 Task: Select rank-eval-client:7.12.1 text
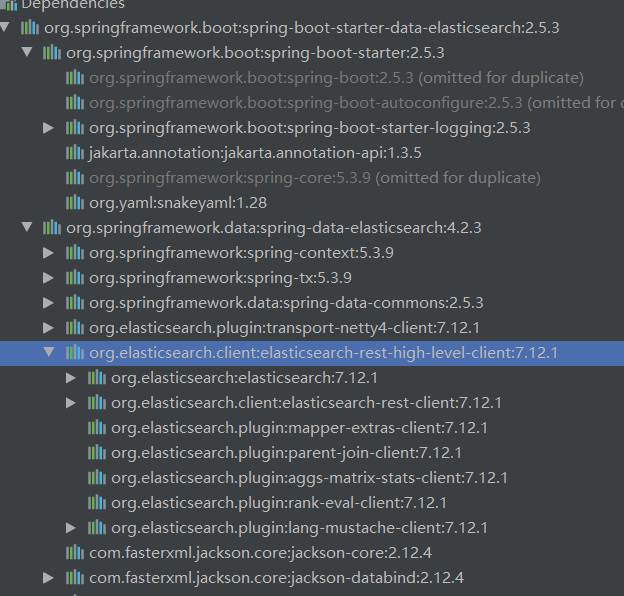[x=279, y=503]
